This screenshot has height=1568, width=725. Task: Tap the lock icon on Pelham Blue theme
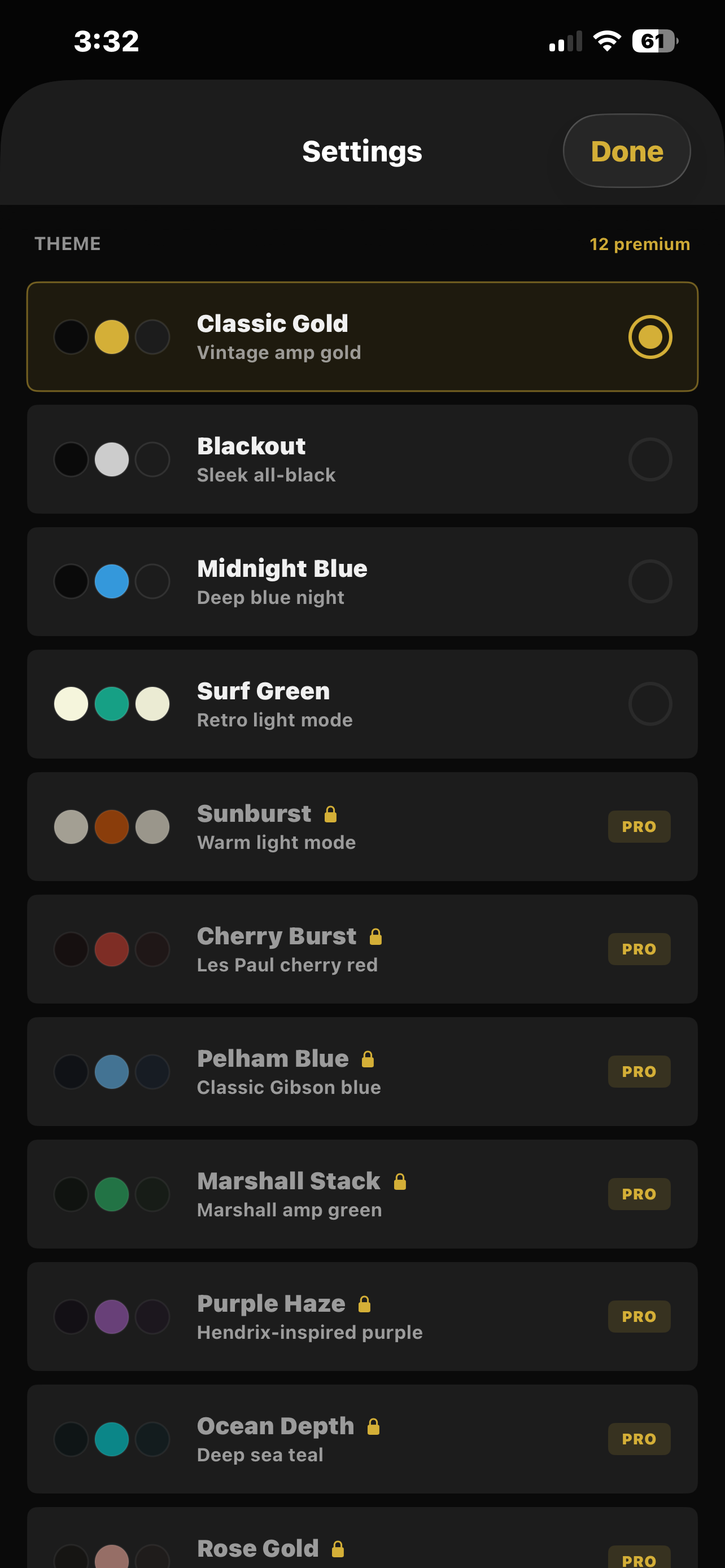[366, 1059]
